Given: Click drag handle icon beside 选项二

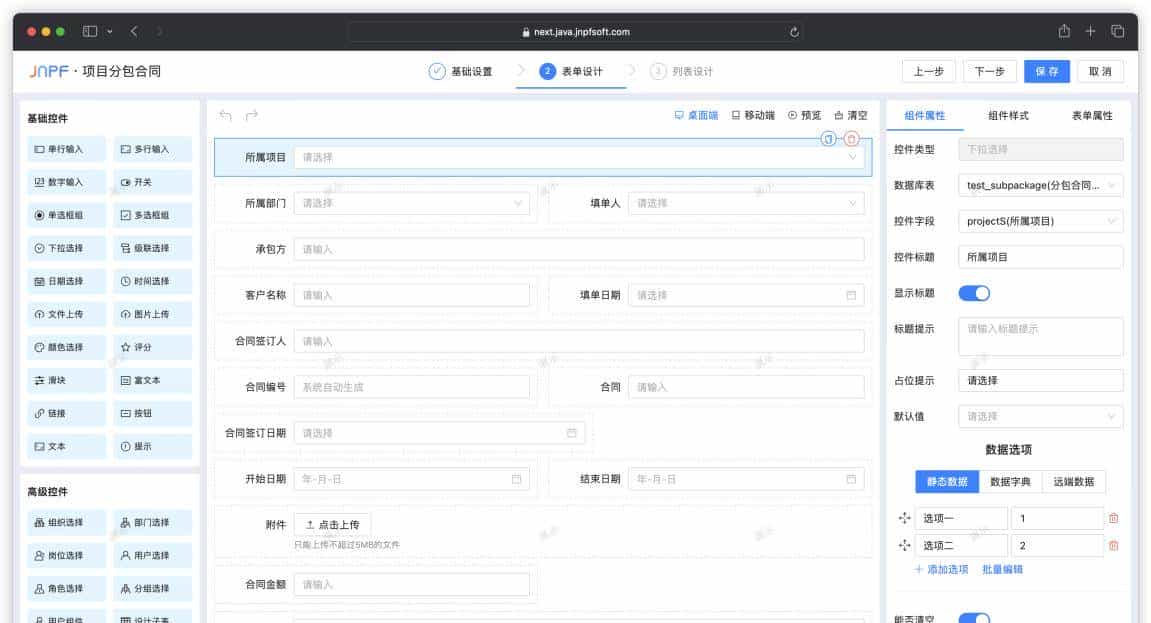Looking at the screenshot, I should pos(904,545).
